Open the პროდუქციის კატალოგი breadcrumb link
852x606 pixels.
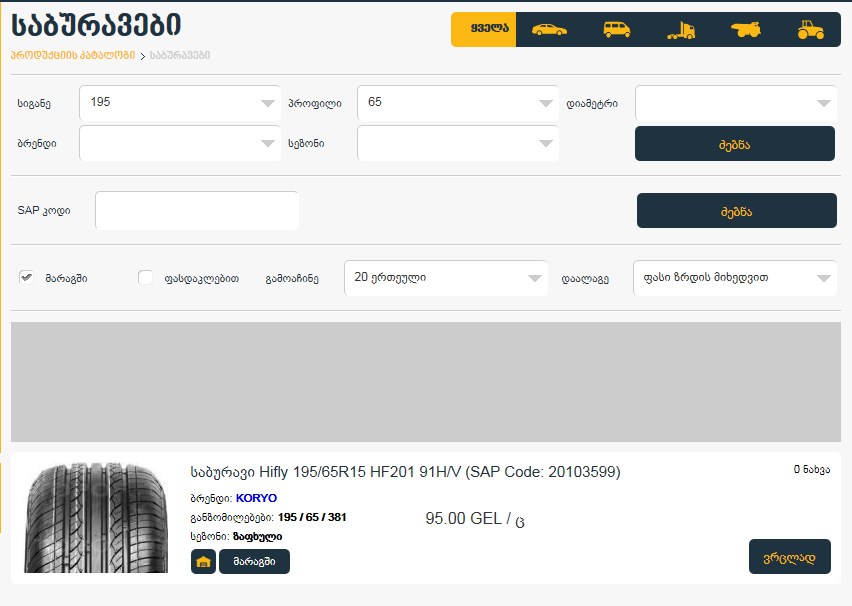pos(73,55)
